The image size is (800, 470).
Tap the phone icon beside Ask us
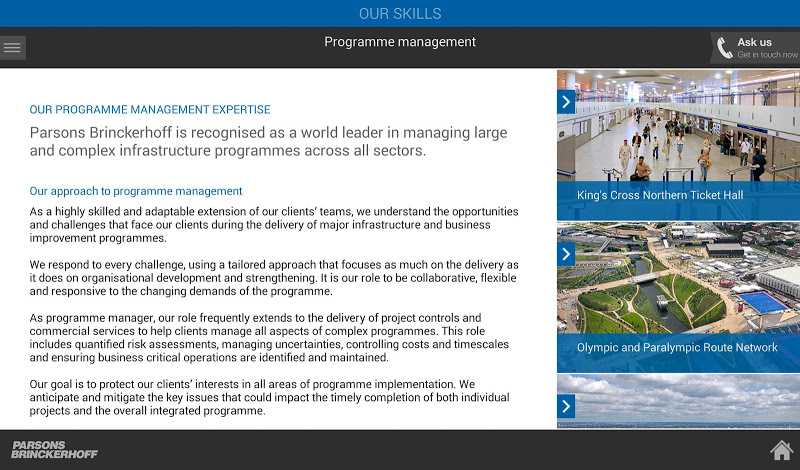[724, 48]
